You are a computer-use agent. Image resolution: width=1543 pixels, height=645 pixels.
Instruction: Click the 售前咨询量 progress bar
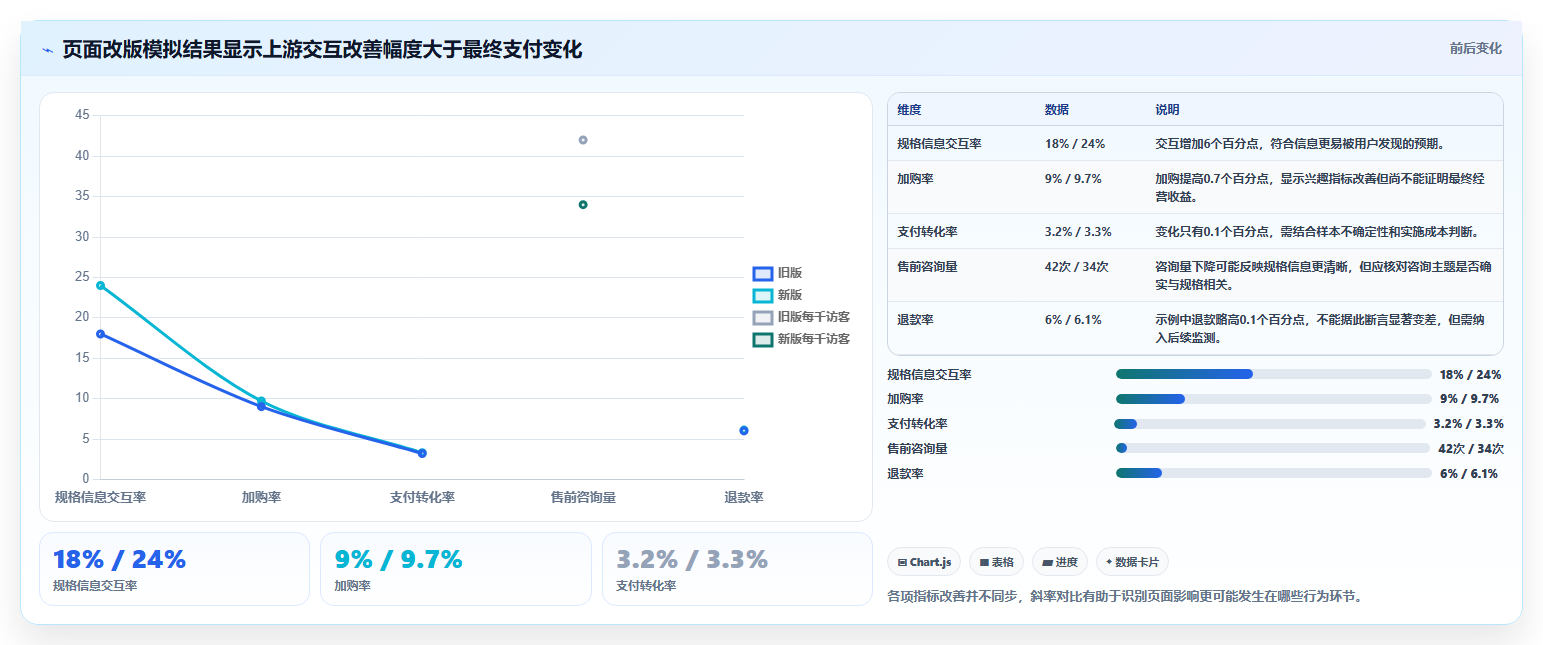1273,448
